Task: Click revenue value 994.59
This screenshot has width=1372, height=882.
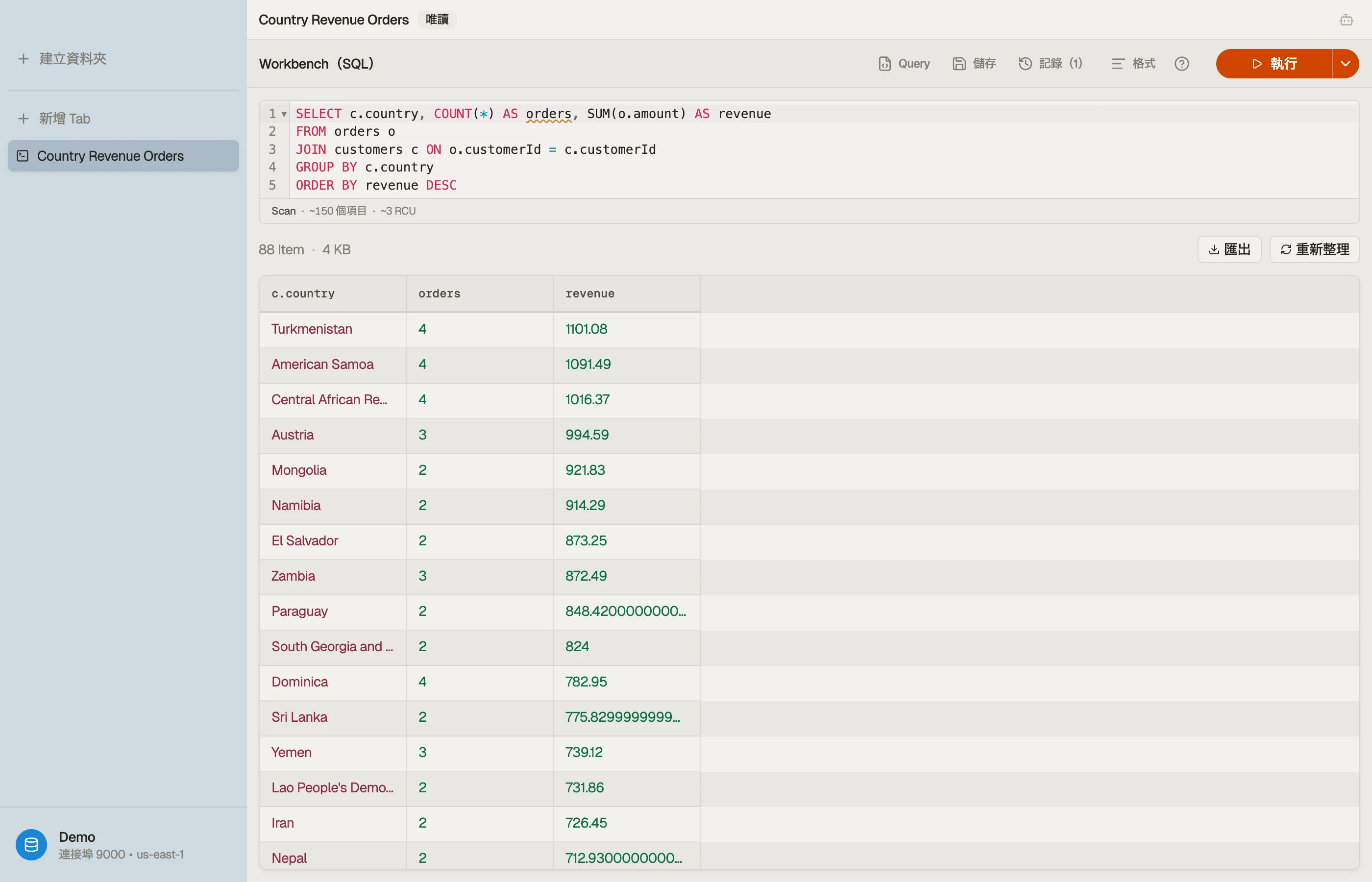Action: (587, 435)
